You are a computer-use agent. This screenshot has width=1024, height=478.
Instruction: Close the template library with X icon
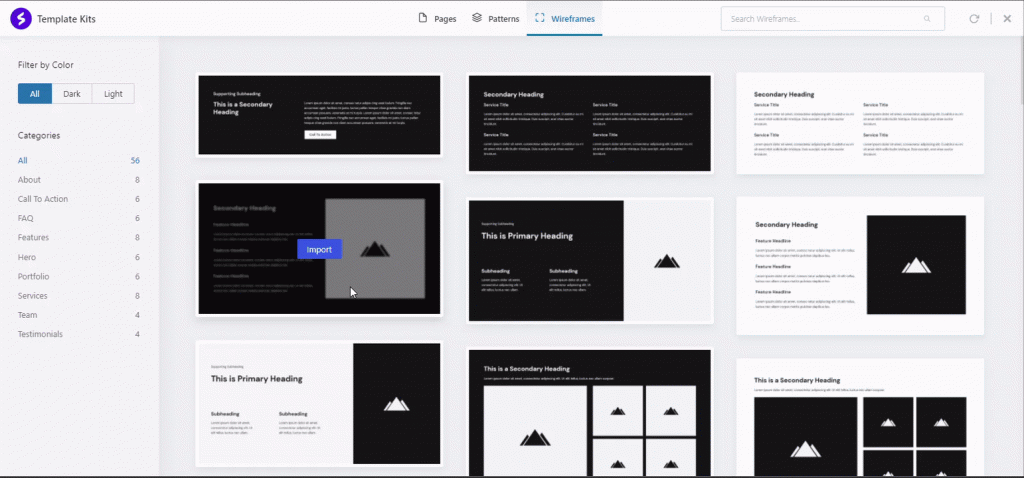1006,19
